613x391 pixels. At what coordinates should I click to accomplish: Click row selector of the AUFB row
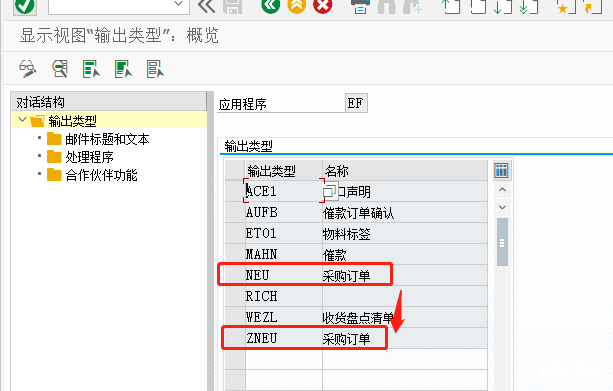(x=235, y=212)
